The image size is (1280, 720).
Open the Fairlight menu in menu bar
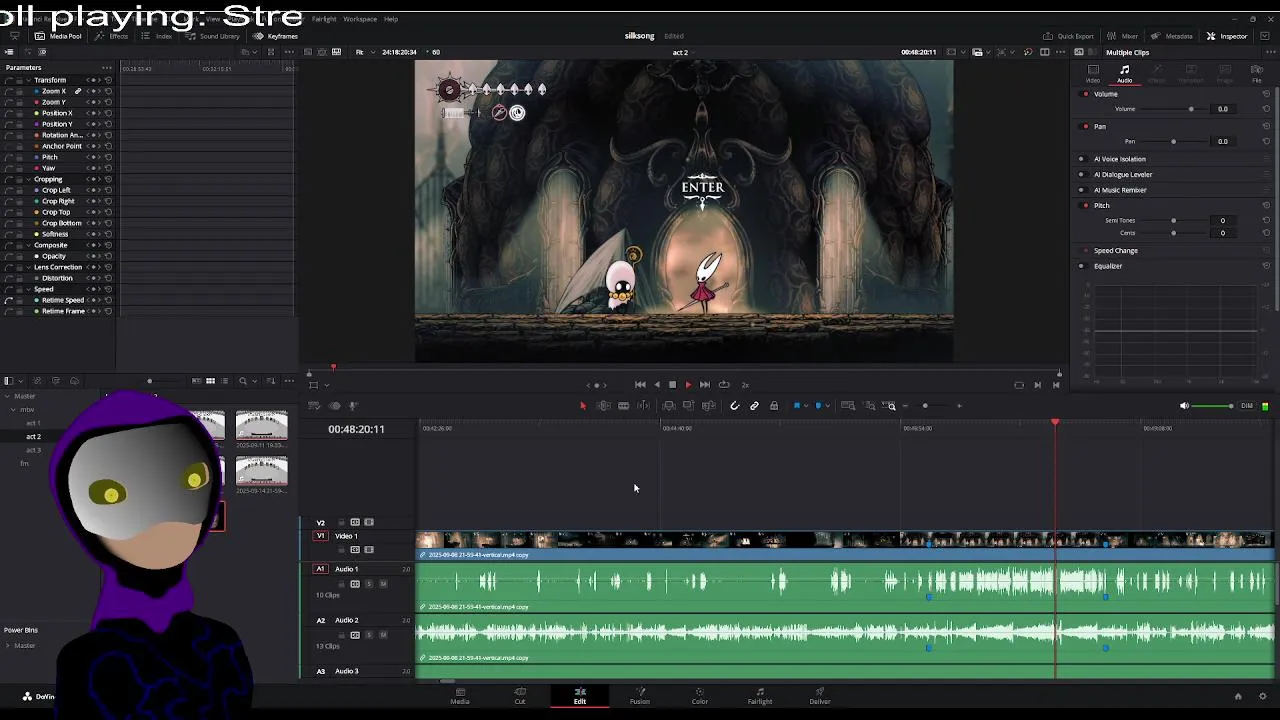(324, 19)
